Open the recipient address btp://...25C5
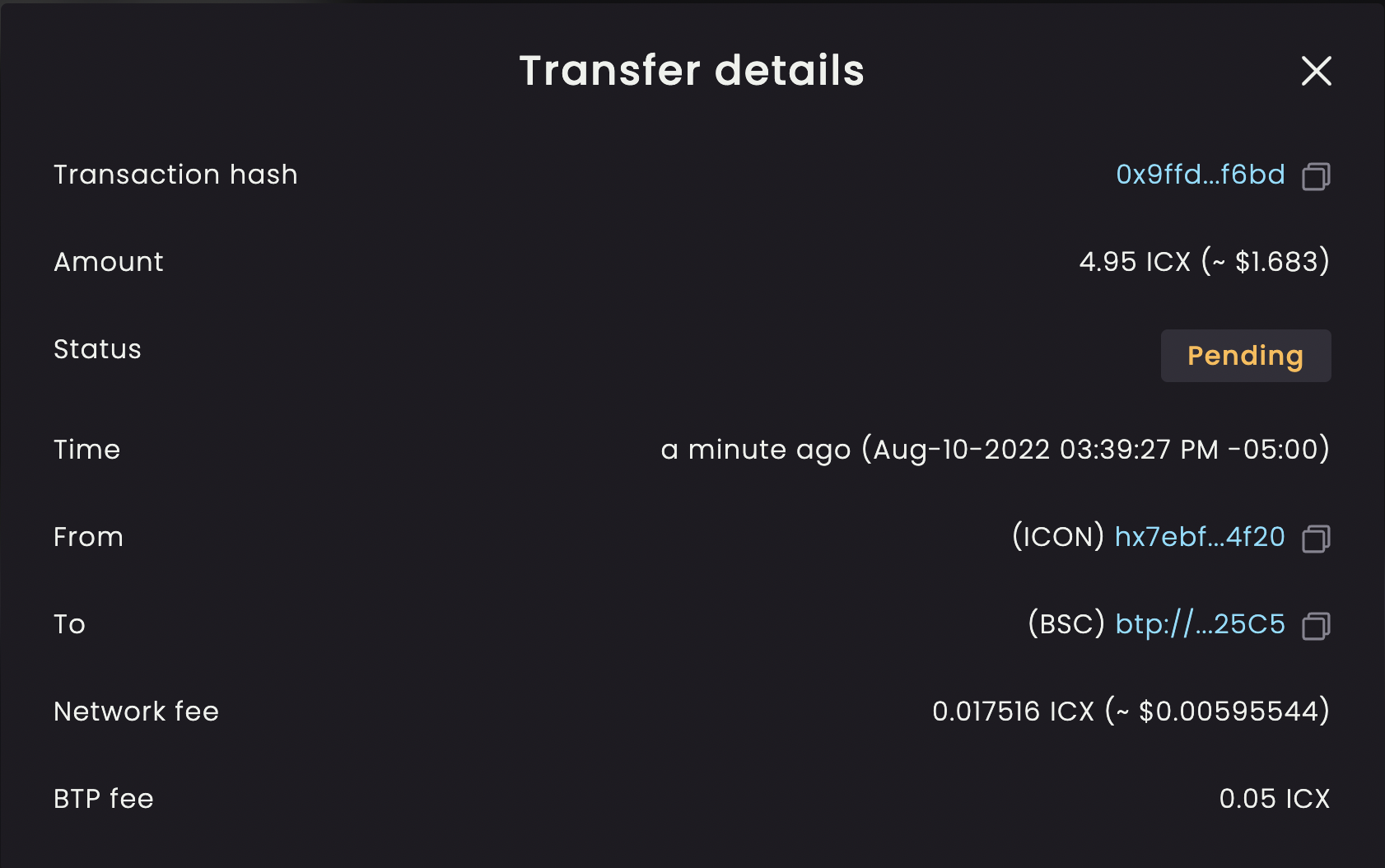Viewport: 1385px width, 868px height. pyautogui.click(x=1199, y=624)
